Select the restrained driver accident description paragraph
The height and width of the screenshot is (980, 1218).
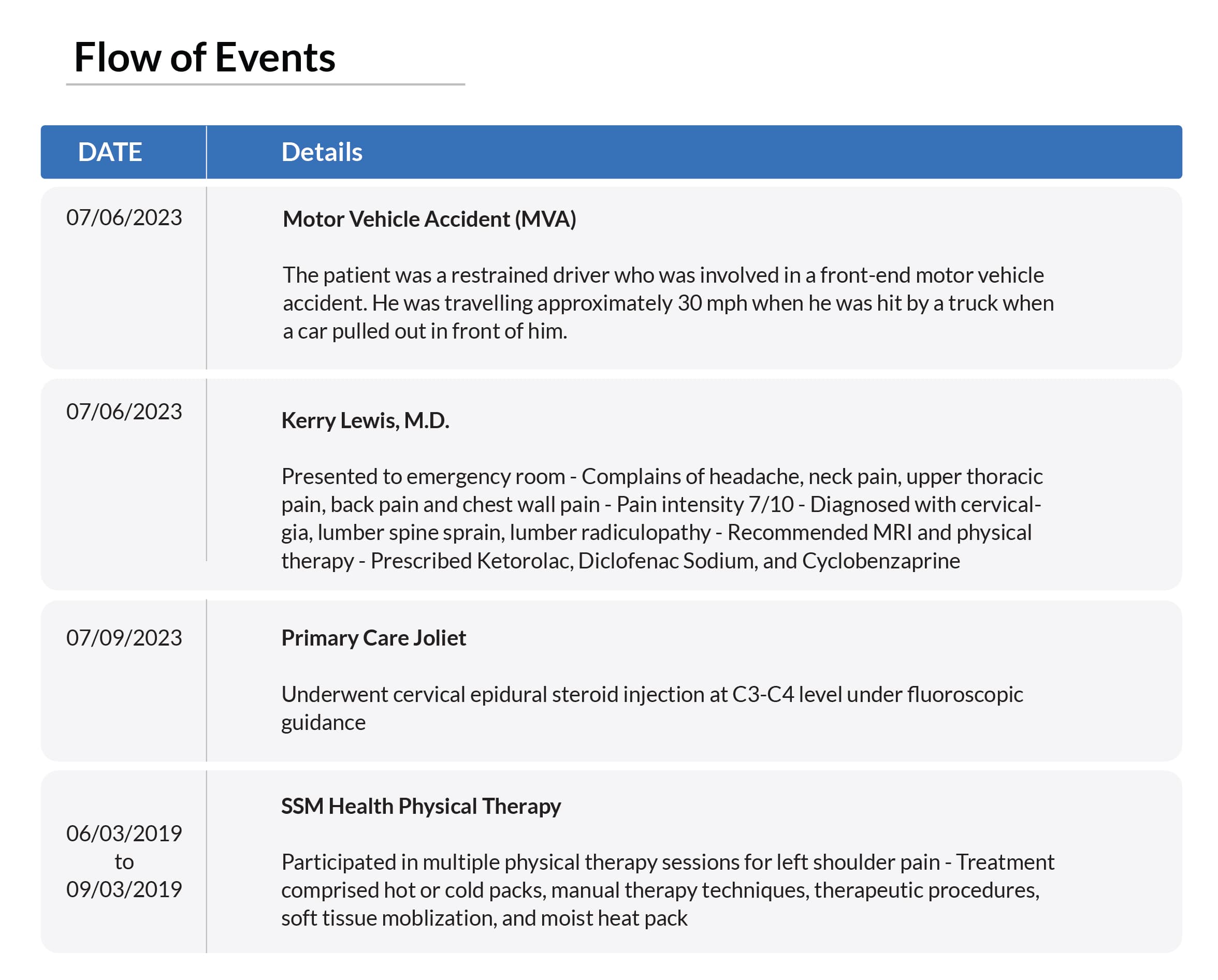(668, 303)
